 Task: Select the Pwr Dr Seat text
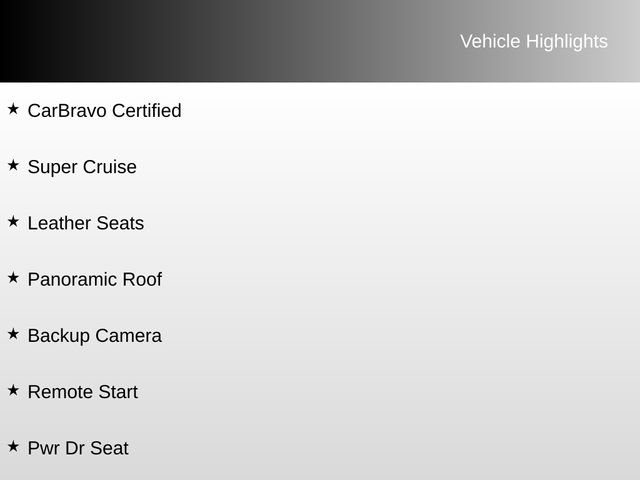(x=78, y=449)
